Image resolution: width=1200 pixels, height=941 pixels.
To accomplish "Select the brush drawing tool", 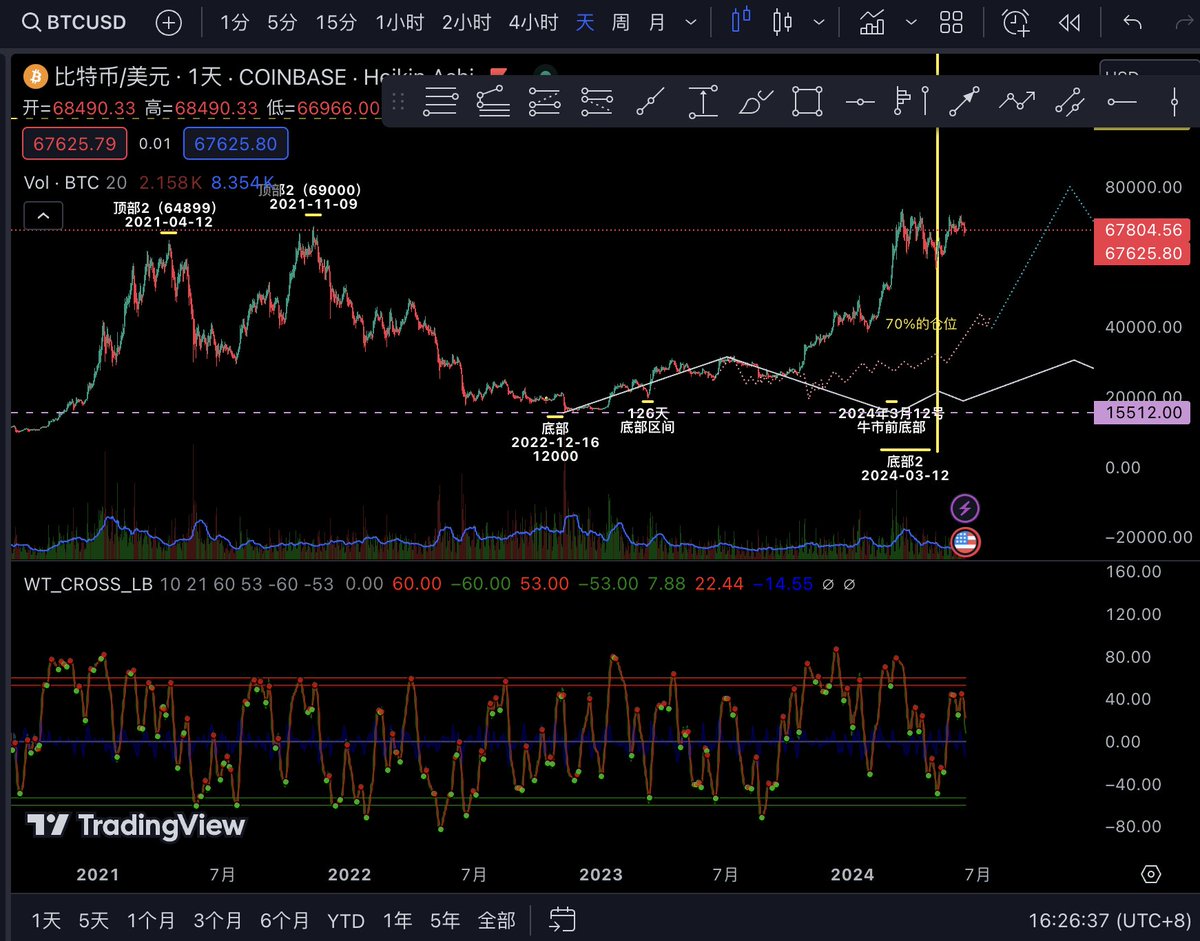I will [755, 100].
